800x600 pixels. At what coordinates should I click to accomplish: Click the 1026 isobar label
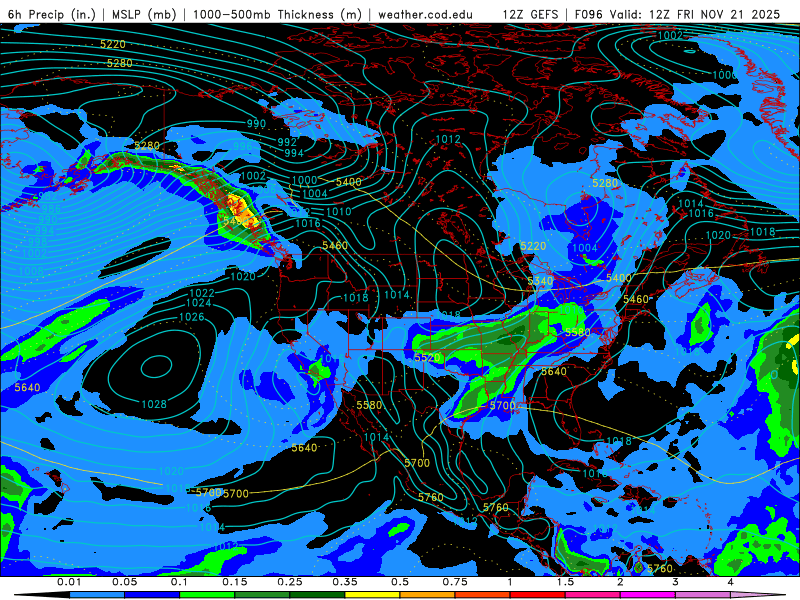(192, 317)
